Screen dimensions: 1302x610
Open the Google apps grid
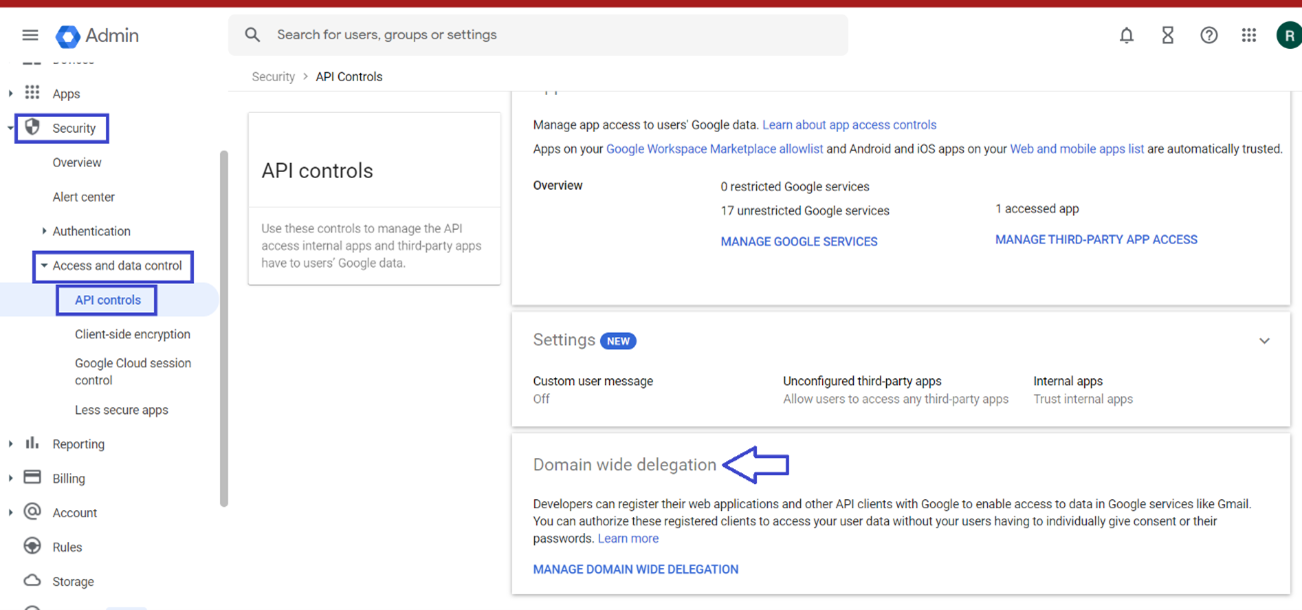[x=1249, y=35]
